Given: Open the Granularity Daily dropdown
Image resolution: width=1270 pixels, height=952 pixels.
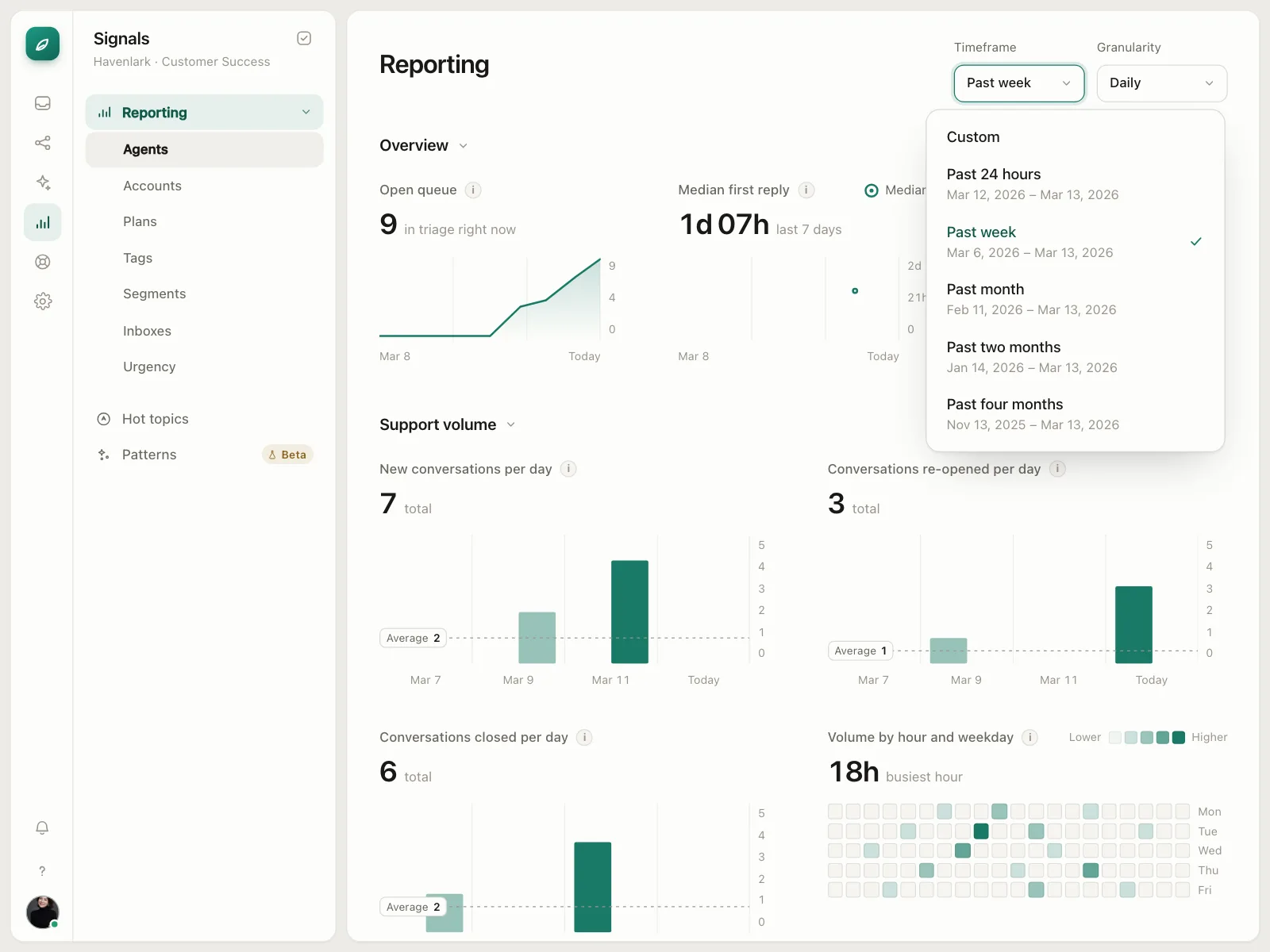Looking at the screenshot, I should (1162, 83).
